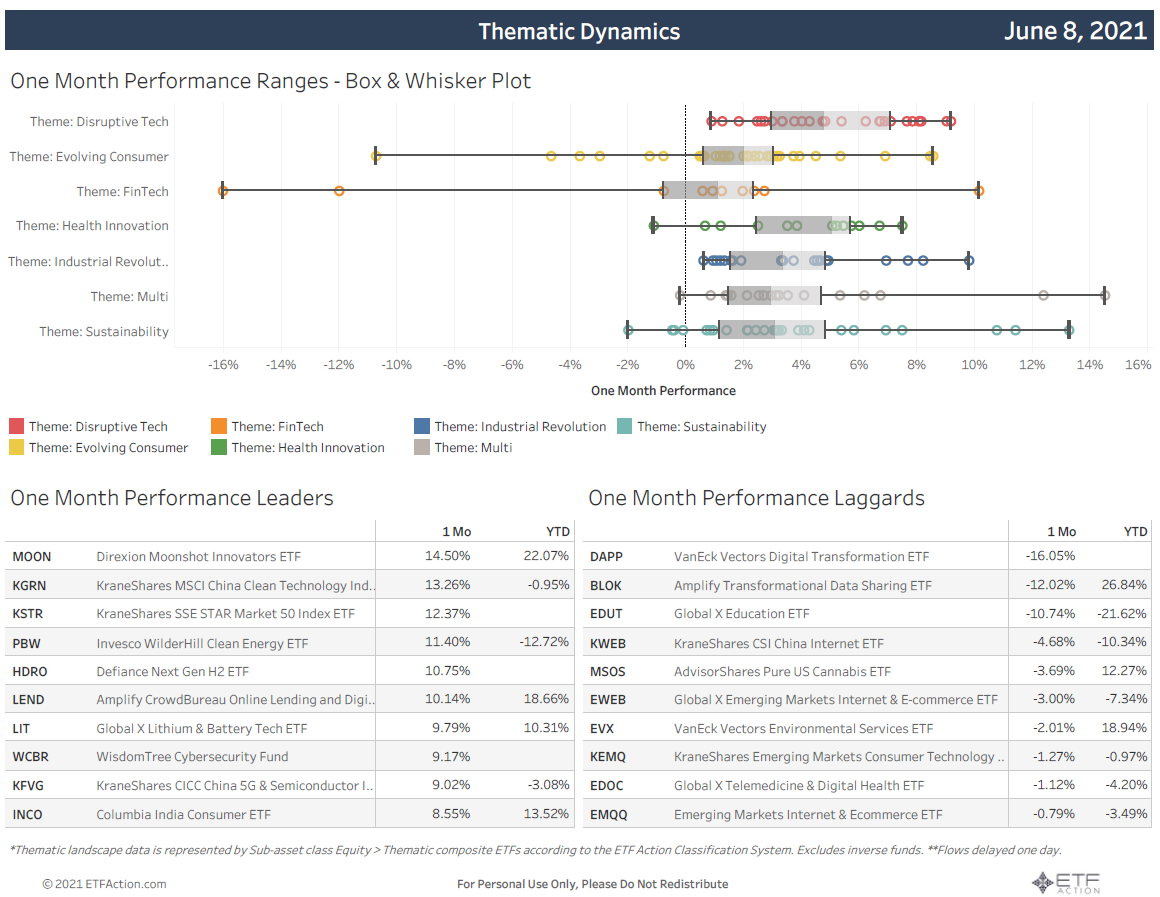Image resolution: width=1160 pixels, height=897 pixels.
Task: Click Direxion Moonshot Innovators ETF name
Action: [198, 557]
